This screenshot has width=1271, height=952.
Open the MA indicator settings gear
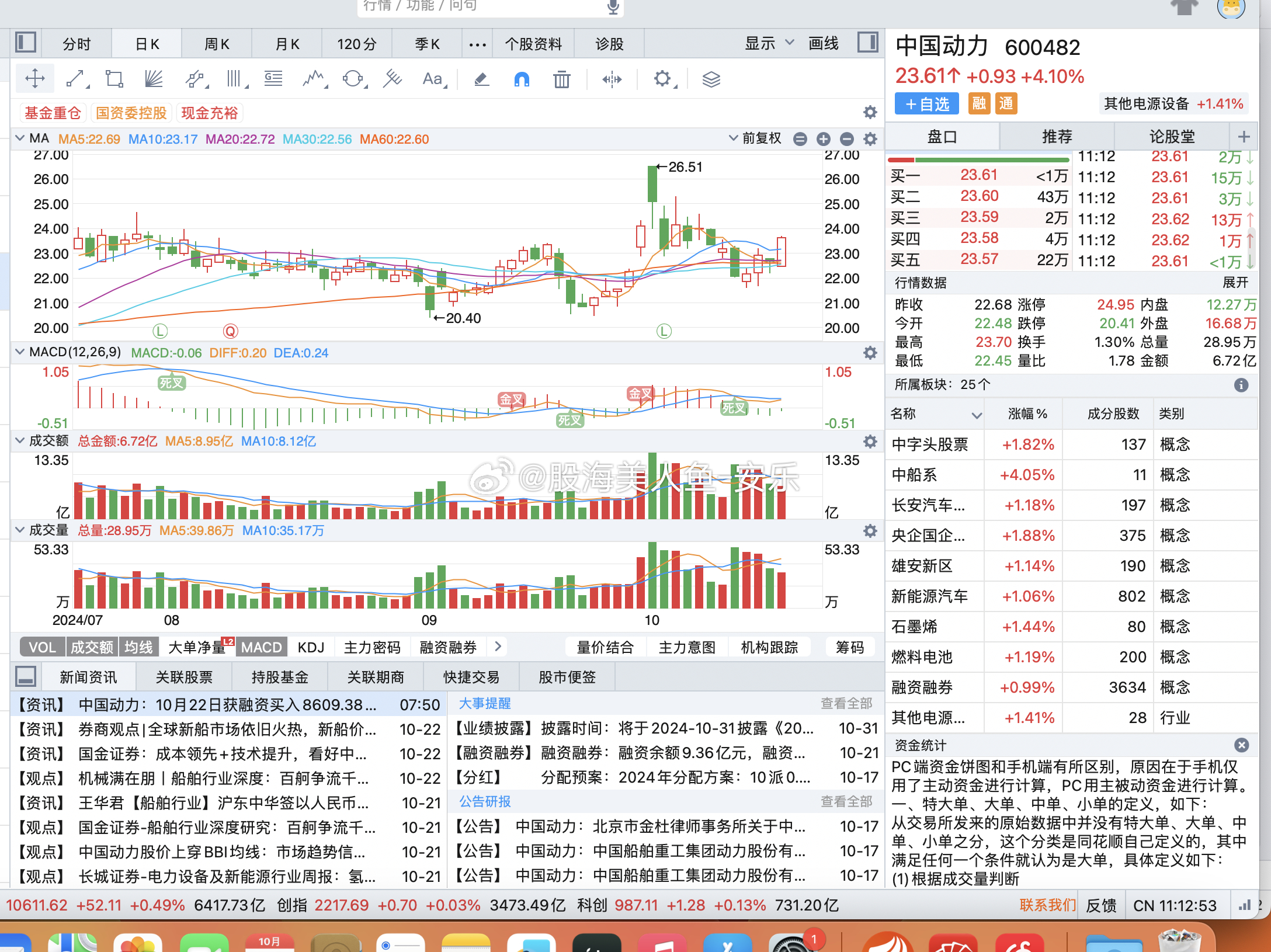click(870, 139)
